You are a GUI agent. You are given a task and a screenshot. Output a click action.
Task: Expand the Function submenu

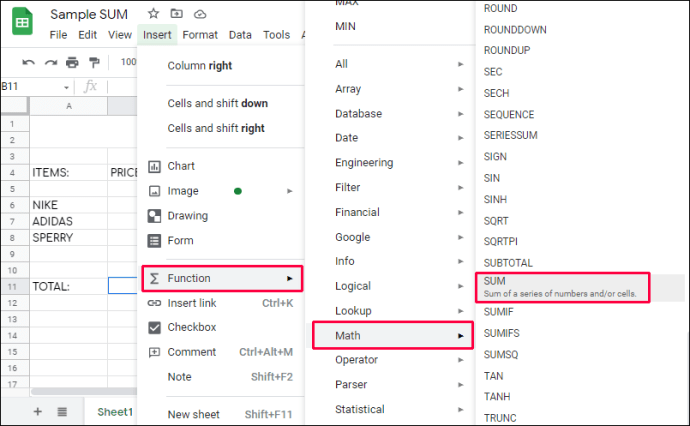point(222,278)
